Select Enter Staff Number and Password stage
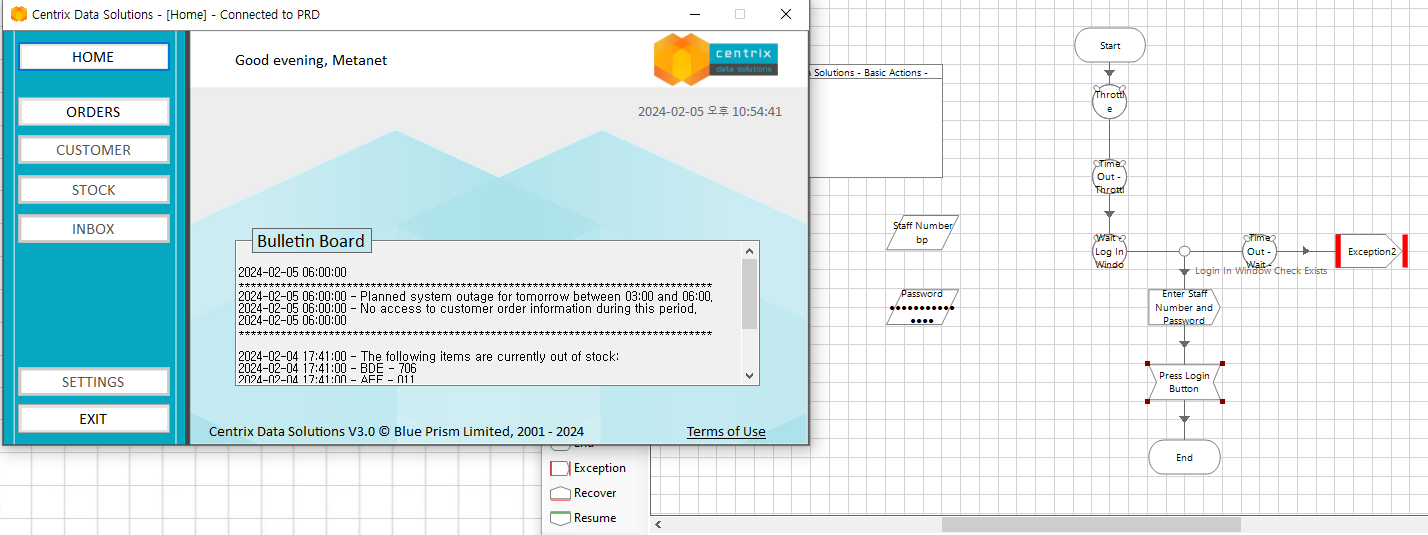 [1184, 308]
